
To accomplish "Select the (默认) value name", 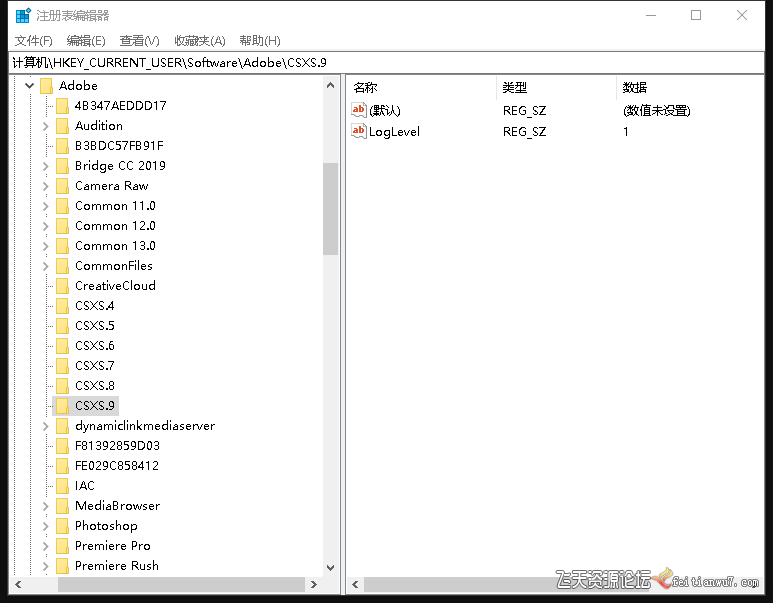I will [x=385, y=110].
